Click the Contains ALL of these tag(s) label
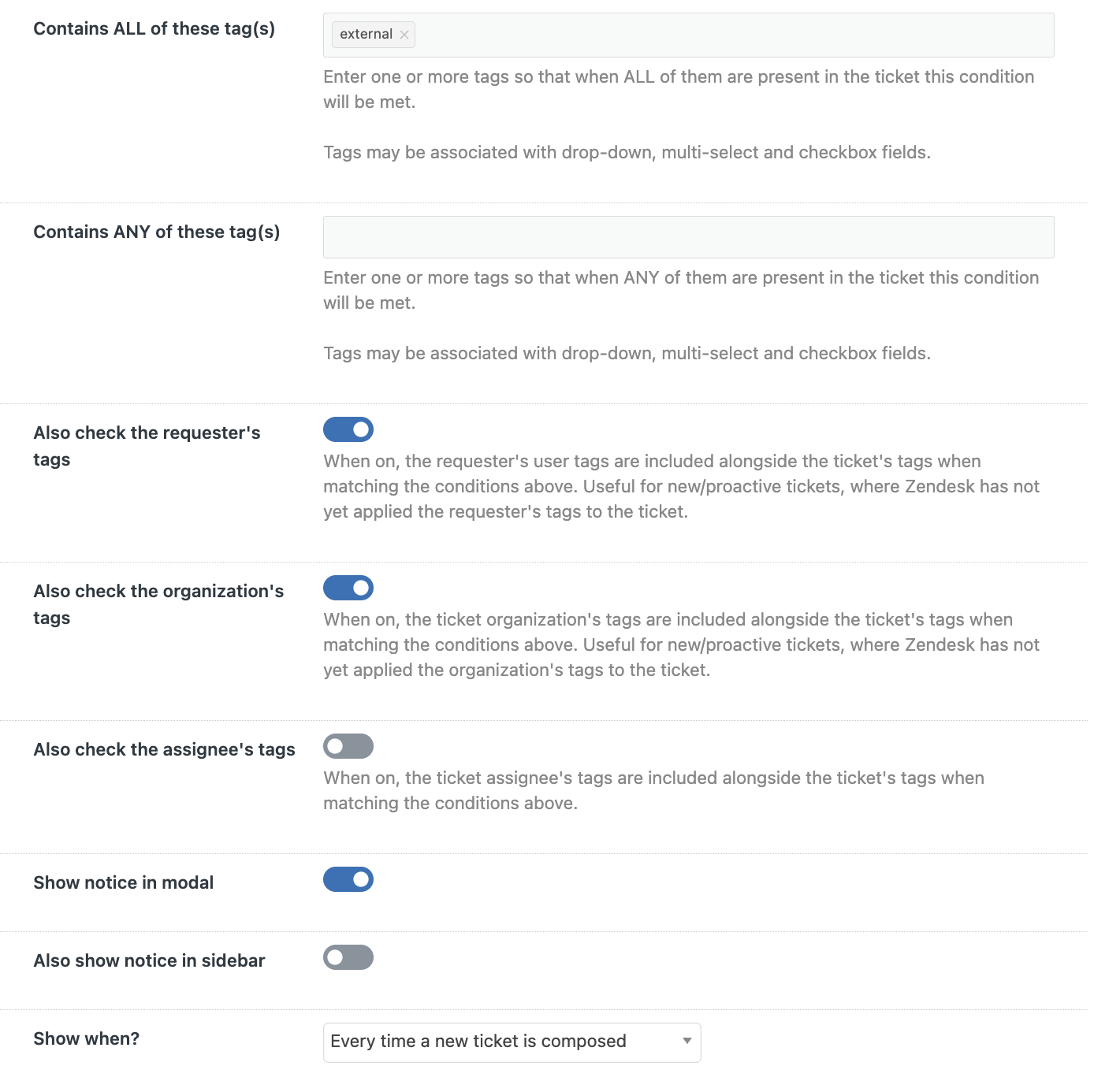The height and width of the screenshot is (1092, 1094). coord(154,29)
